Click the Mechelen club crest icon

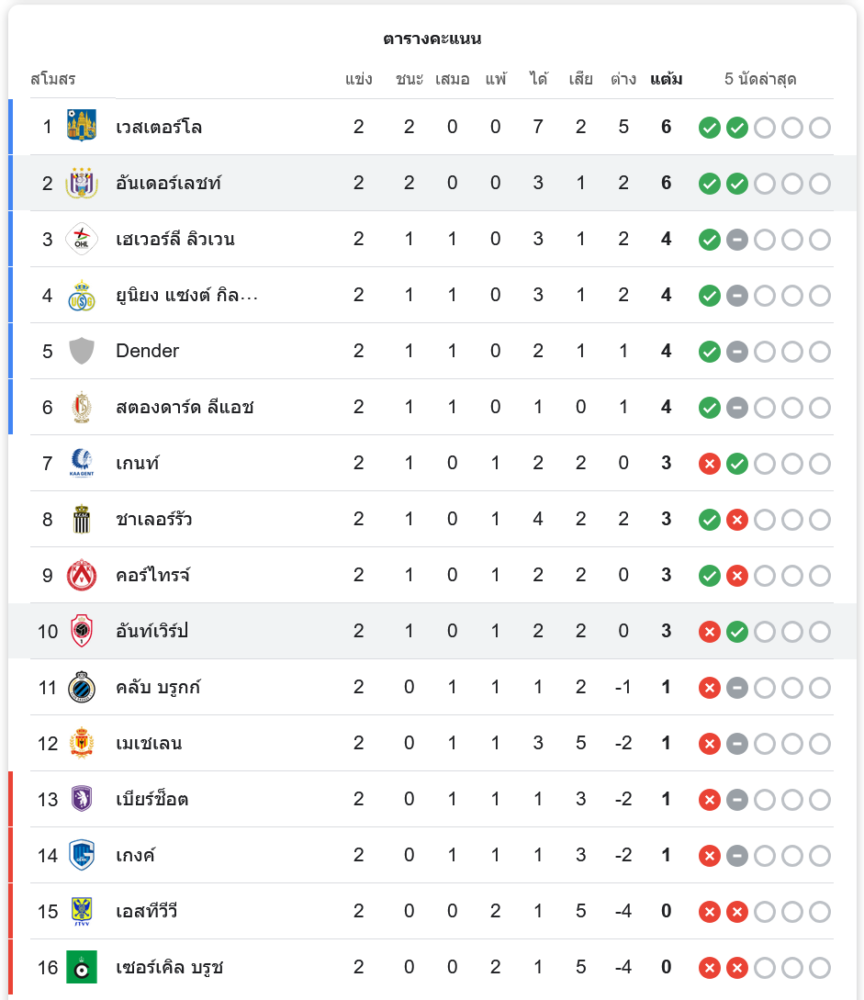81,743
